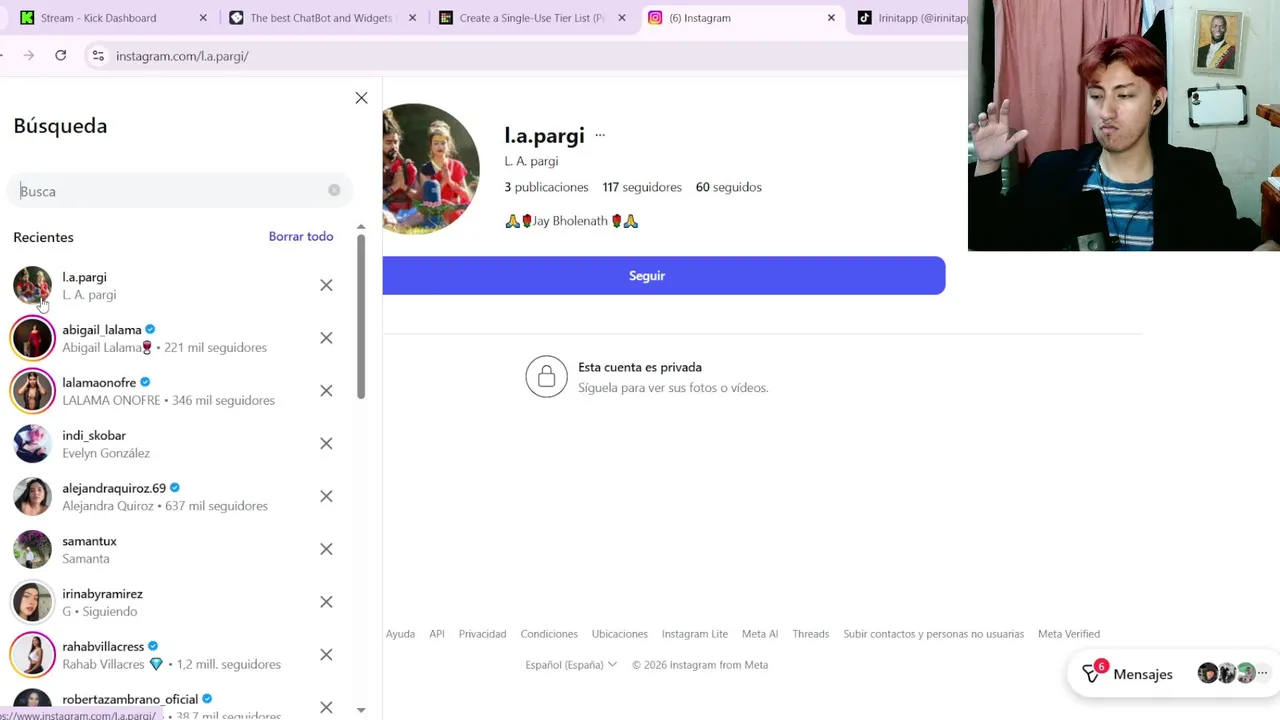The image size is (1280, 720).
Task: Open the API footer link
Action: click(437, 634)
